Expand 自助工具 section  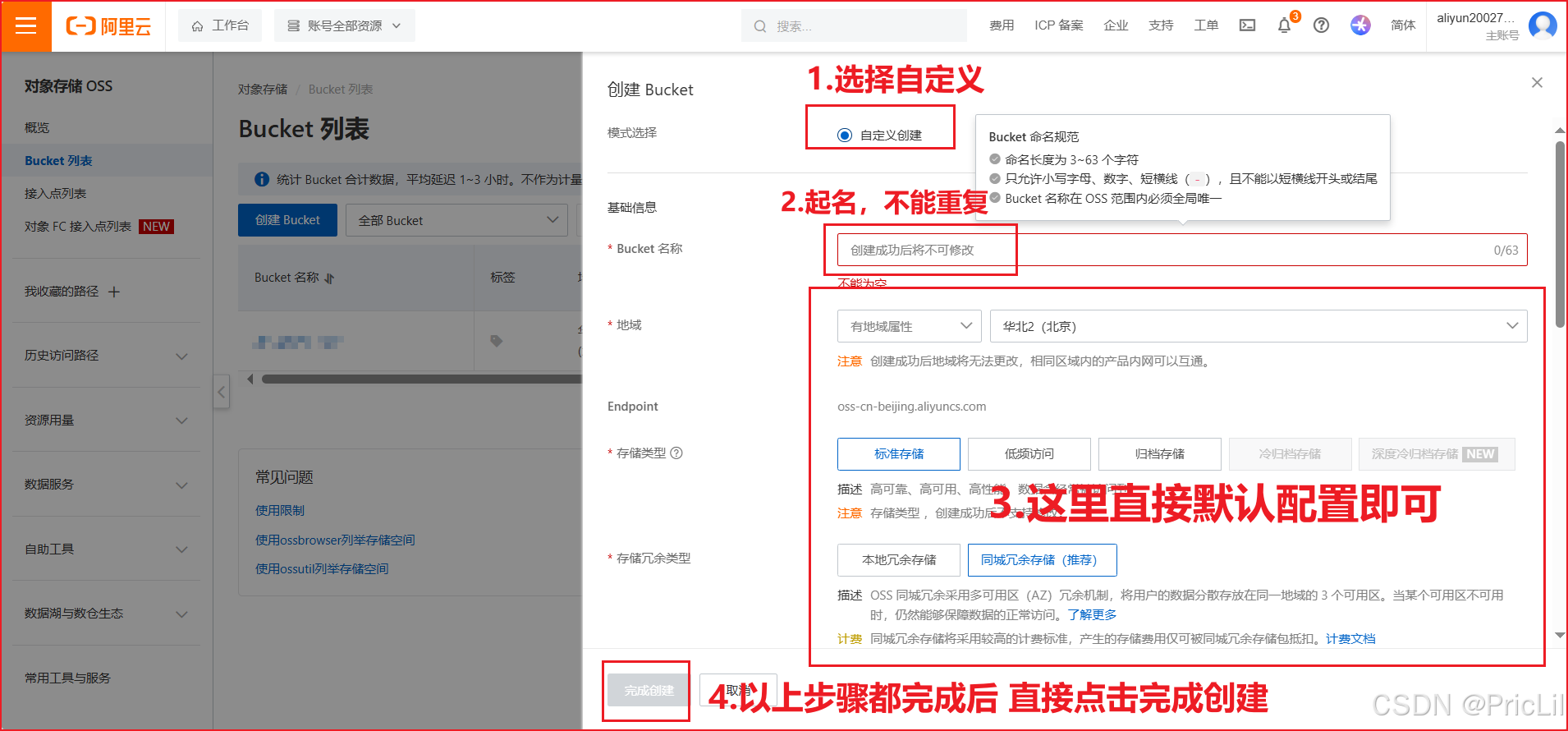[x=107, y=549]
